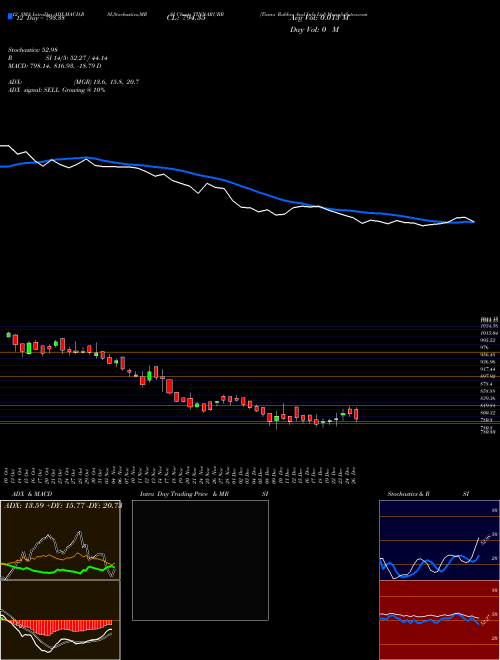500x660 pixels.
Task: Click the blue SMA legend square
Action: (x=10, y=16)
